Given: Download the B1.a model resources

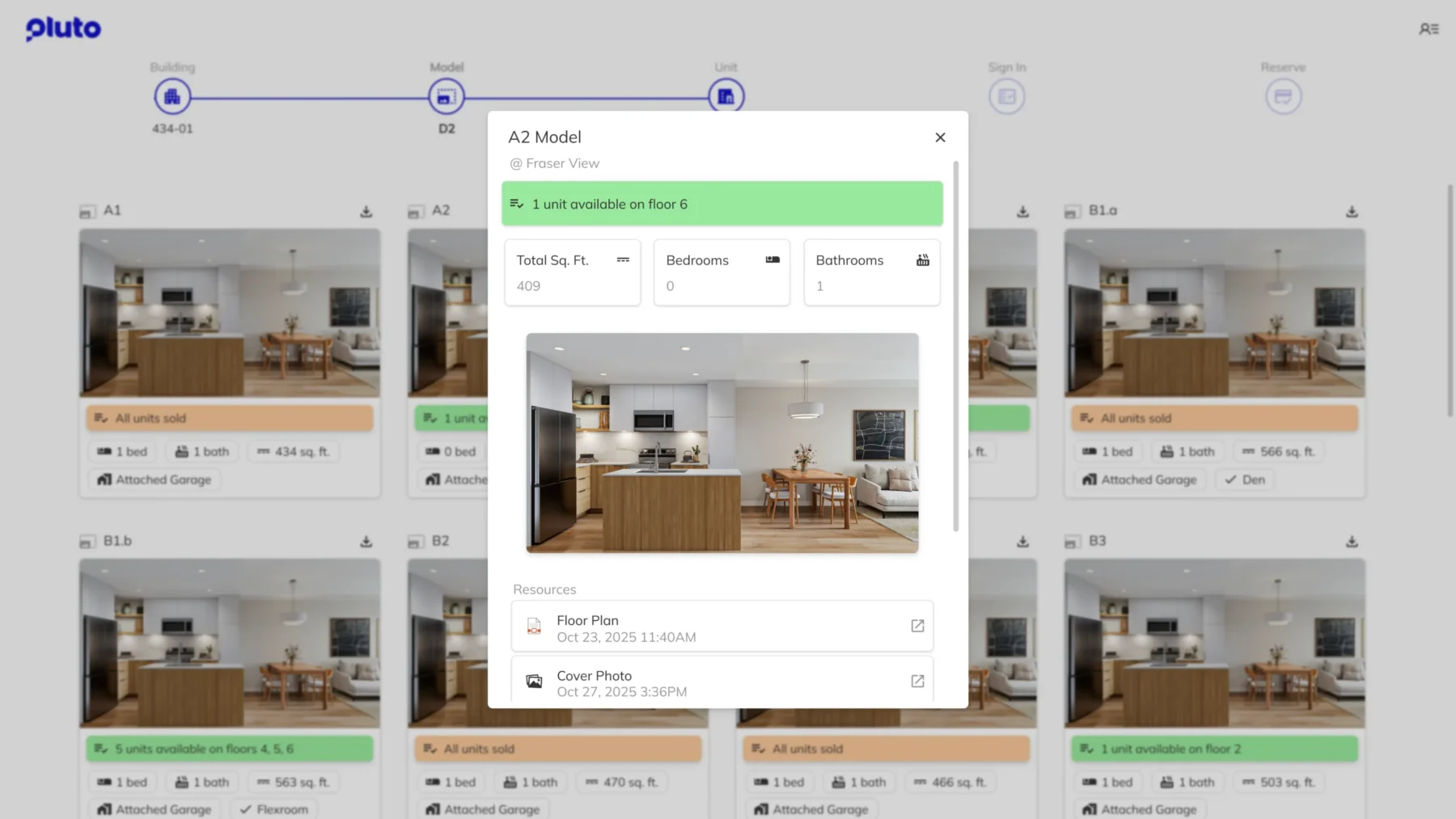Looking at the screenshot, I should (1352, 212).
